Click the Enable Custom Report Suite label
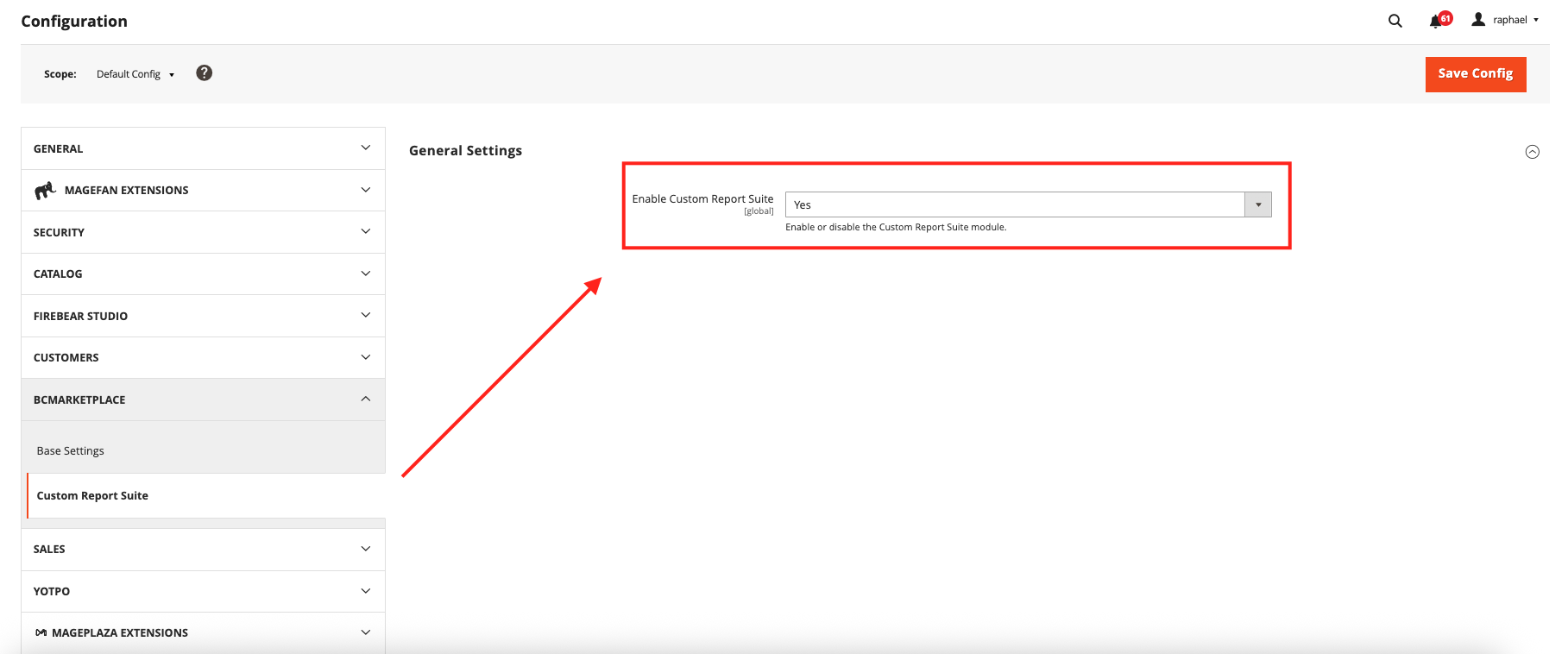The height and width of the screenshot is (654, 1568). coord(702,198)
